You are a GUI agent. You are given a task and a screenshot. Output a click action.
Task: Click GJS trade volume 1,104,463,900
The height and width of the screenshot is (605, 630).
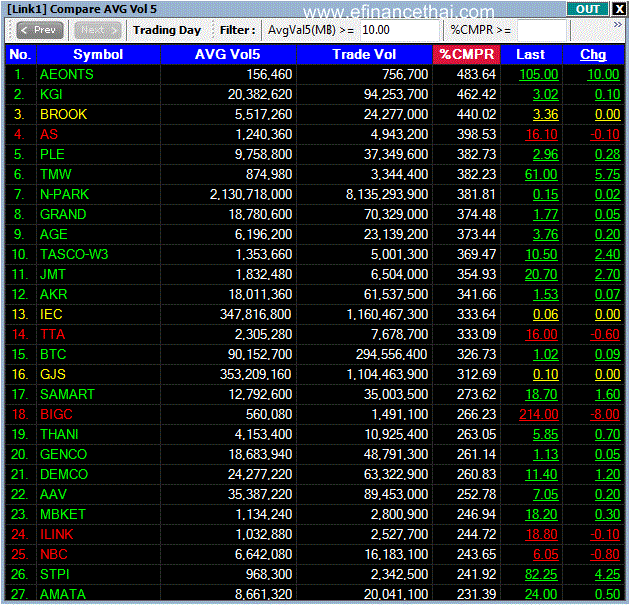(387, 374)
